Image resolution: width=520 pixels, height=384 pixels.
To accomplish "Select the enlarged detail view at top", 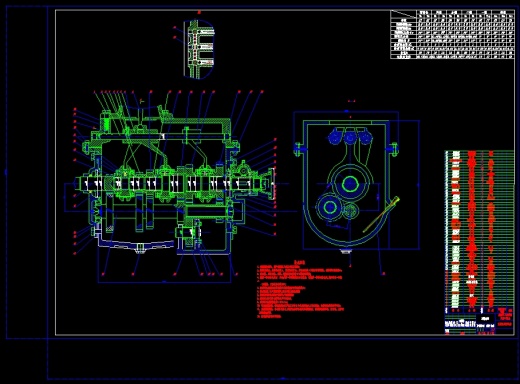I will 199,49.
